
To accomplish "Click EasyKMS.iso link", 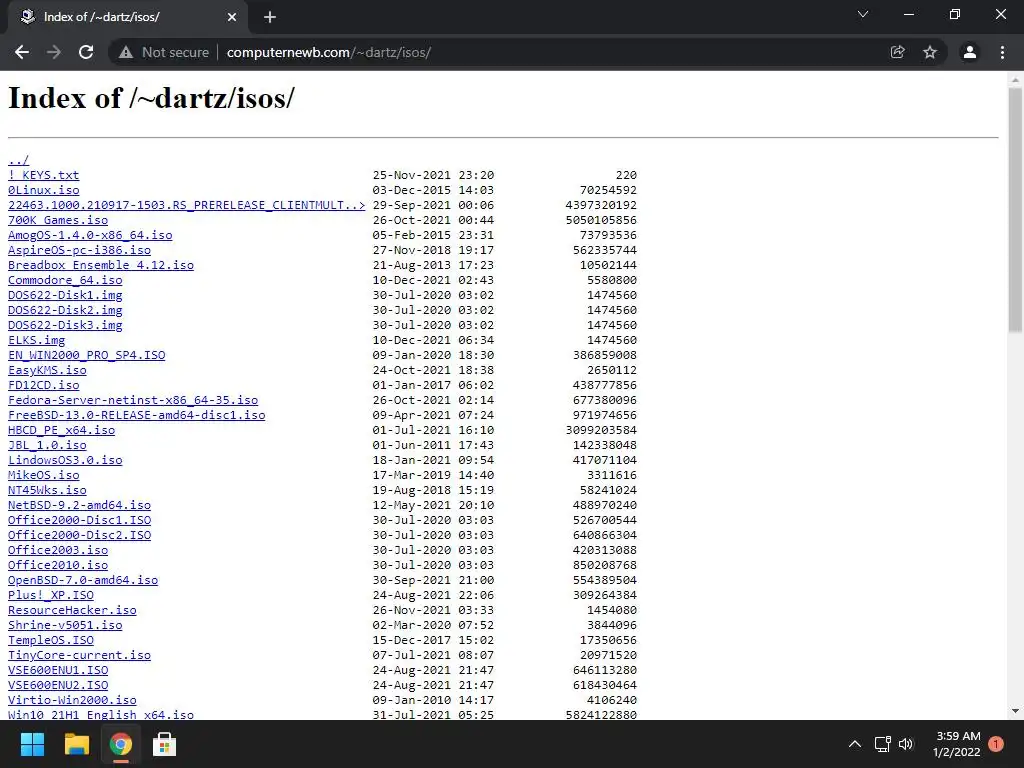I will pyautogui.click(x=47, y=370).
